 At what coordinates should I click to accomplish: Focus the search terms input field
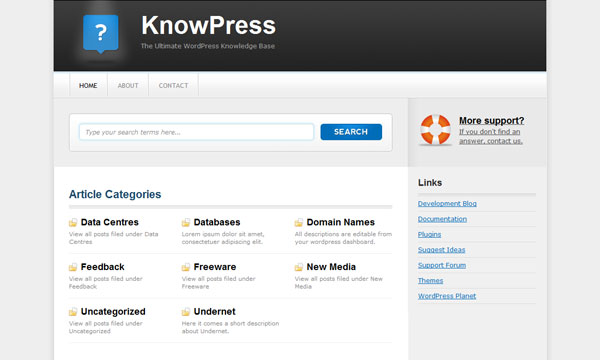196,132
